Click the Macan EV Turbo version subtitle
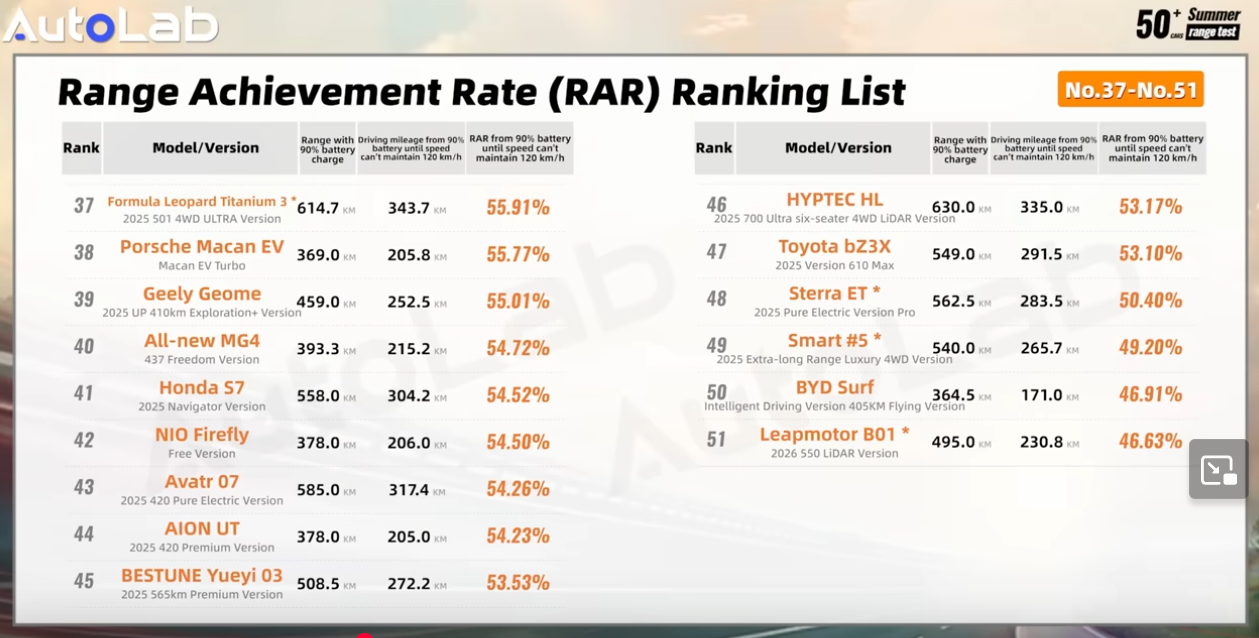The image size is (1259, 638). pyautogui.click(x=202, y=266)
